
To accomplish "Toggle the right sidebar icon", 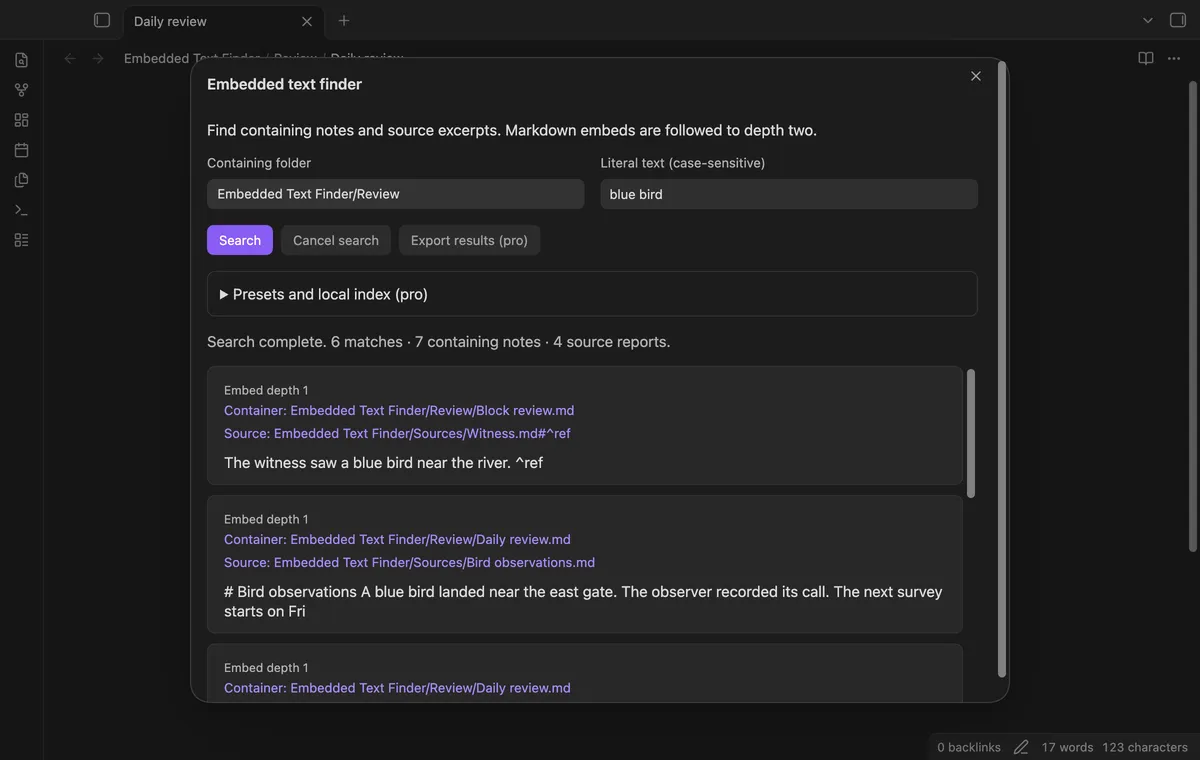I will tap(1178, 20).
